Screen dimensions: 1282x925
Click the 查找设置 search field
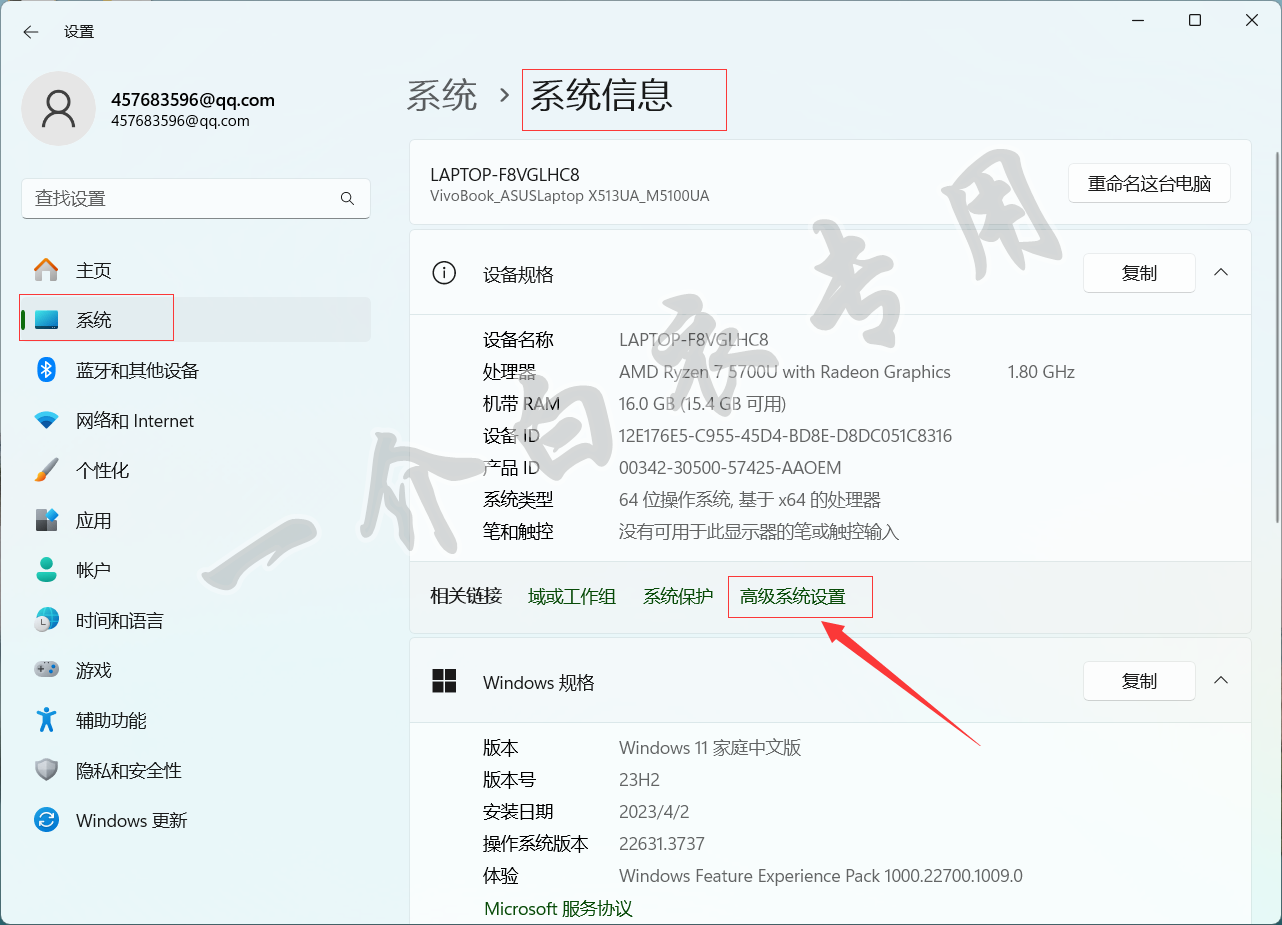(196, 199)
